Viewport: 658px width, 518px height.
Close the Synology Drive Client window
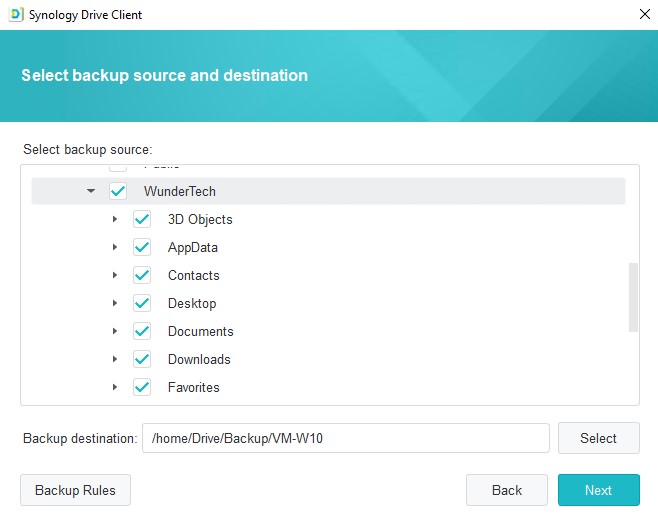(645, 14)
